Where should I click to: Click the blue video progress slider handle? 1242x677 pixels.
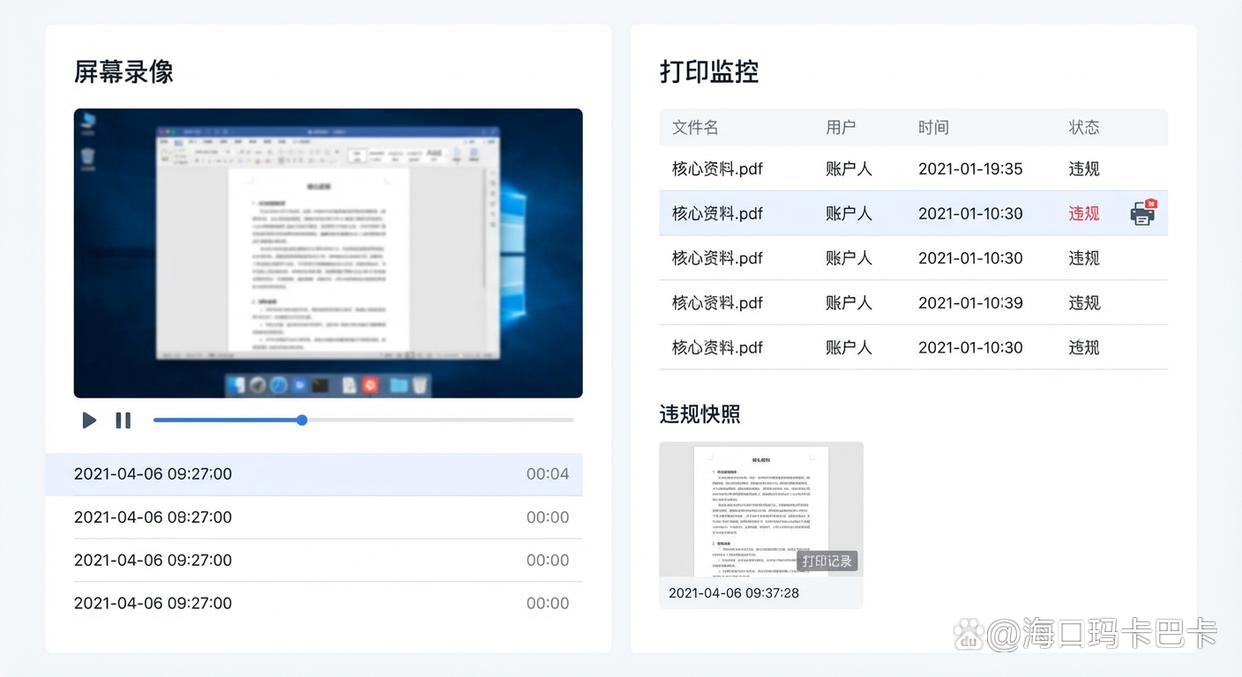point(301,420)
